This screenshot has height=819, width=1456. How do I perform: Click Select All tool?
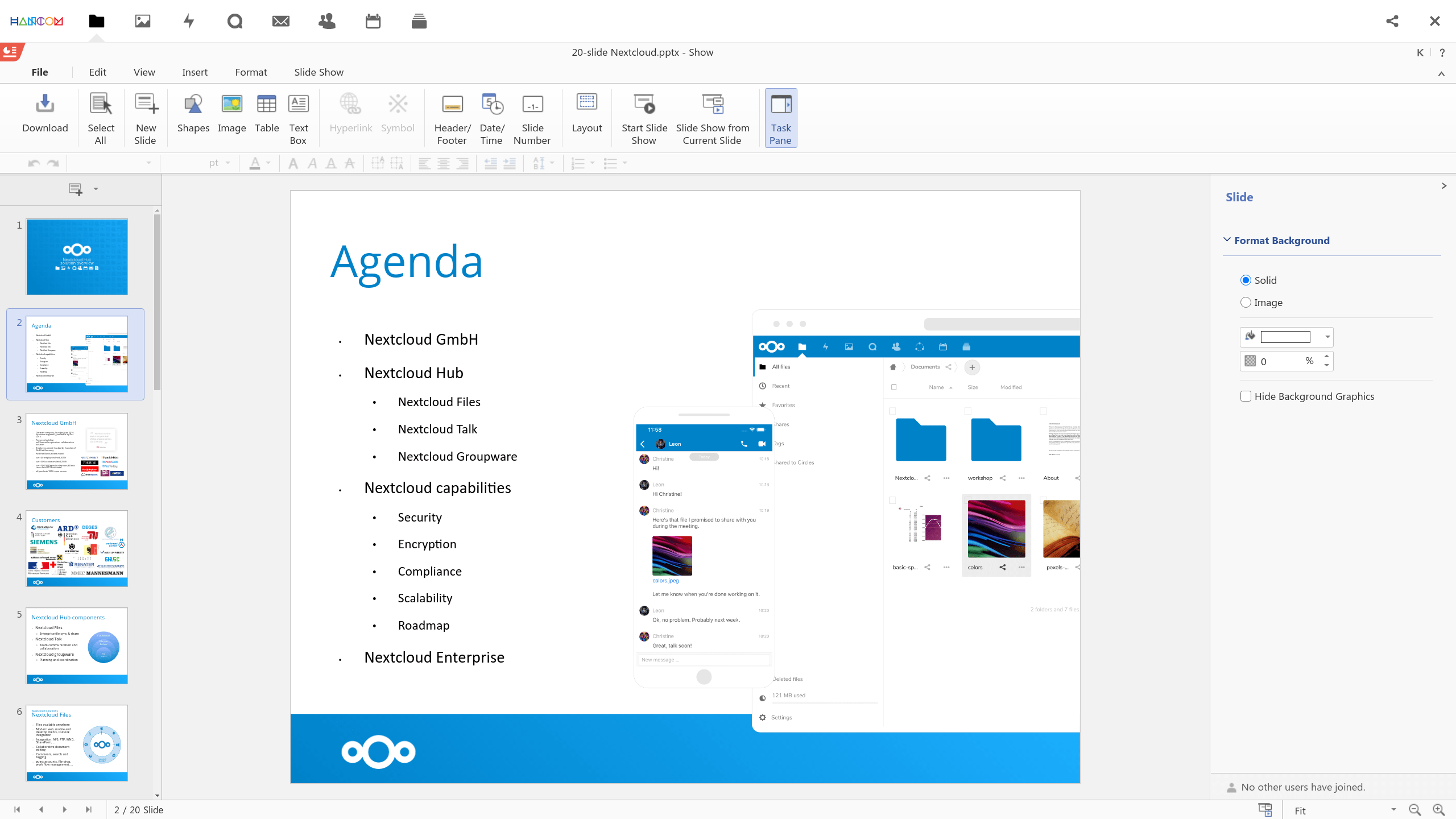click(101, 118)
